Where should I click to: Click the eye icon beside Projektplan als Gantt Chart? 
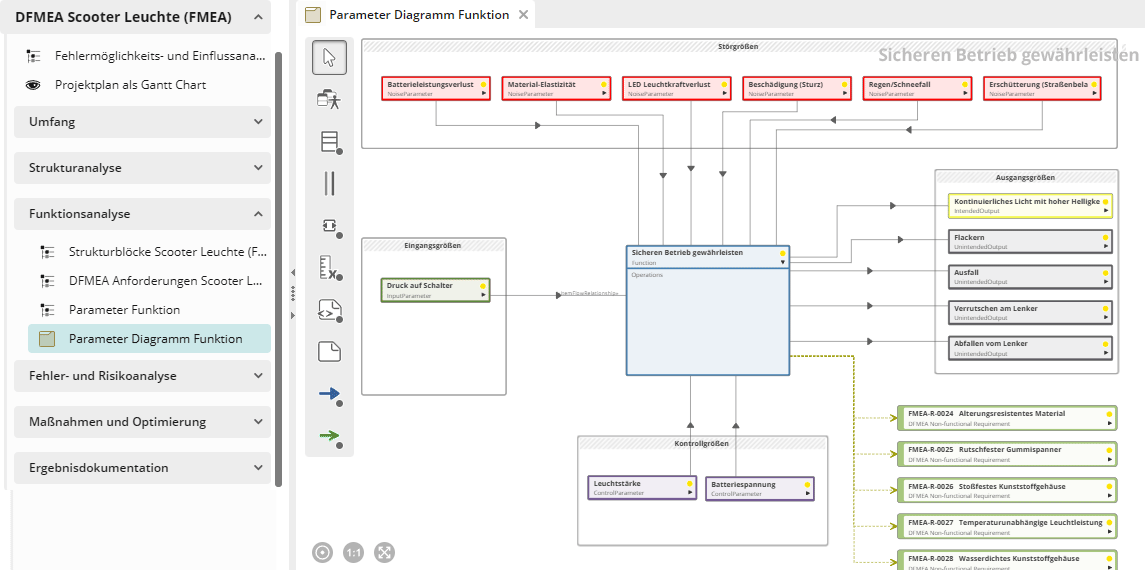(x=34, y=85)
